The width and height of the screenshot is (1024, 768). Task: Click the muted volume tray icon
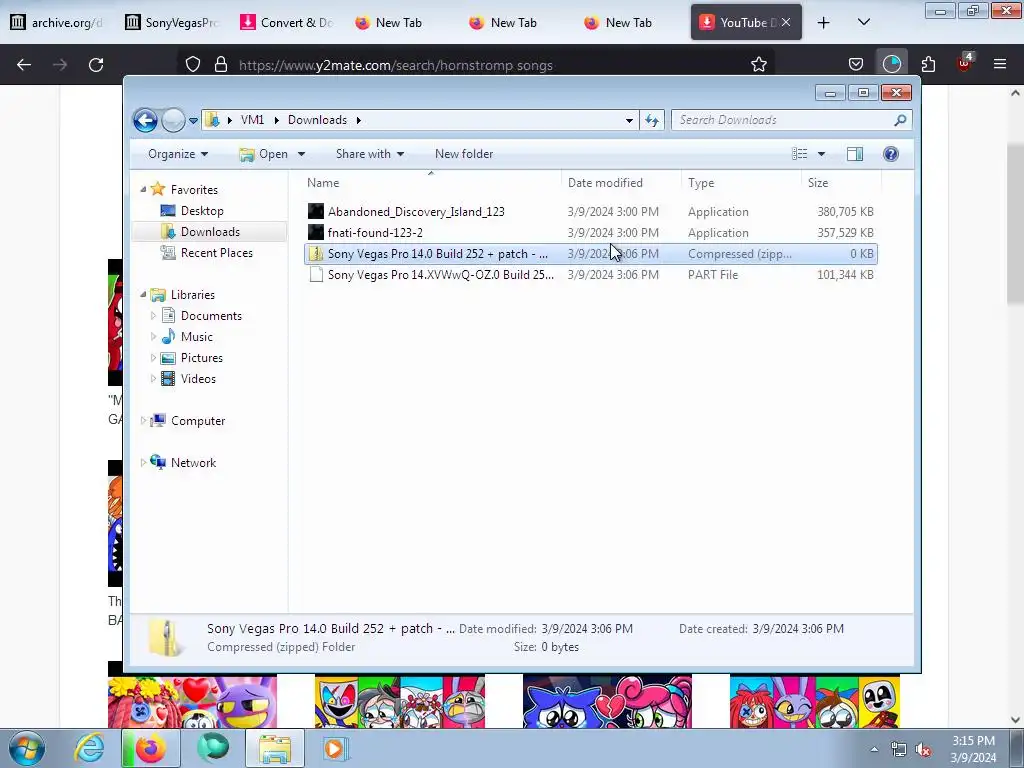point(924,749)
